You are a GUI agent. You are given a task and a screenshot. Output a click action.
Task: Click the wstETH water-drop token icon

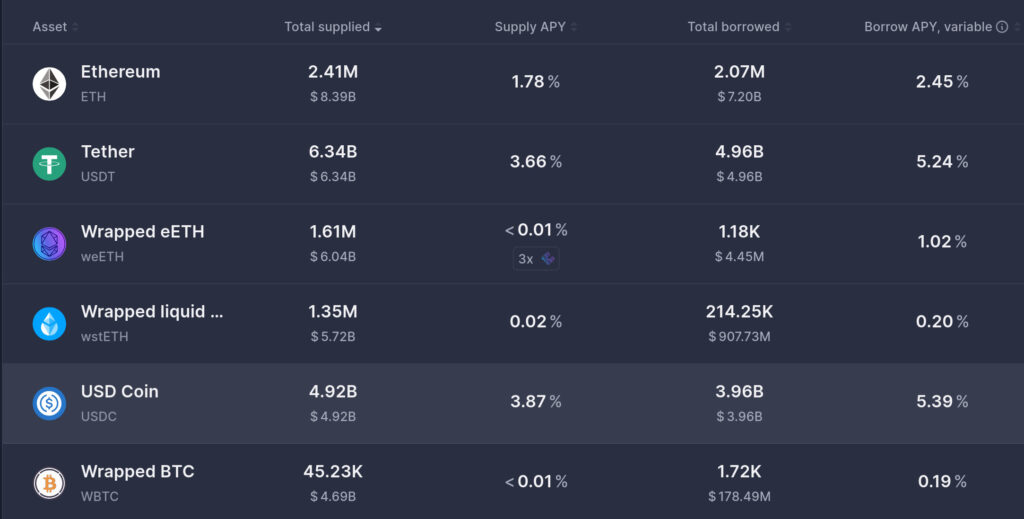pos(49,323)
